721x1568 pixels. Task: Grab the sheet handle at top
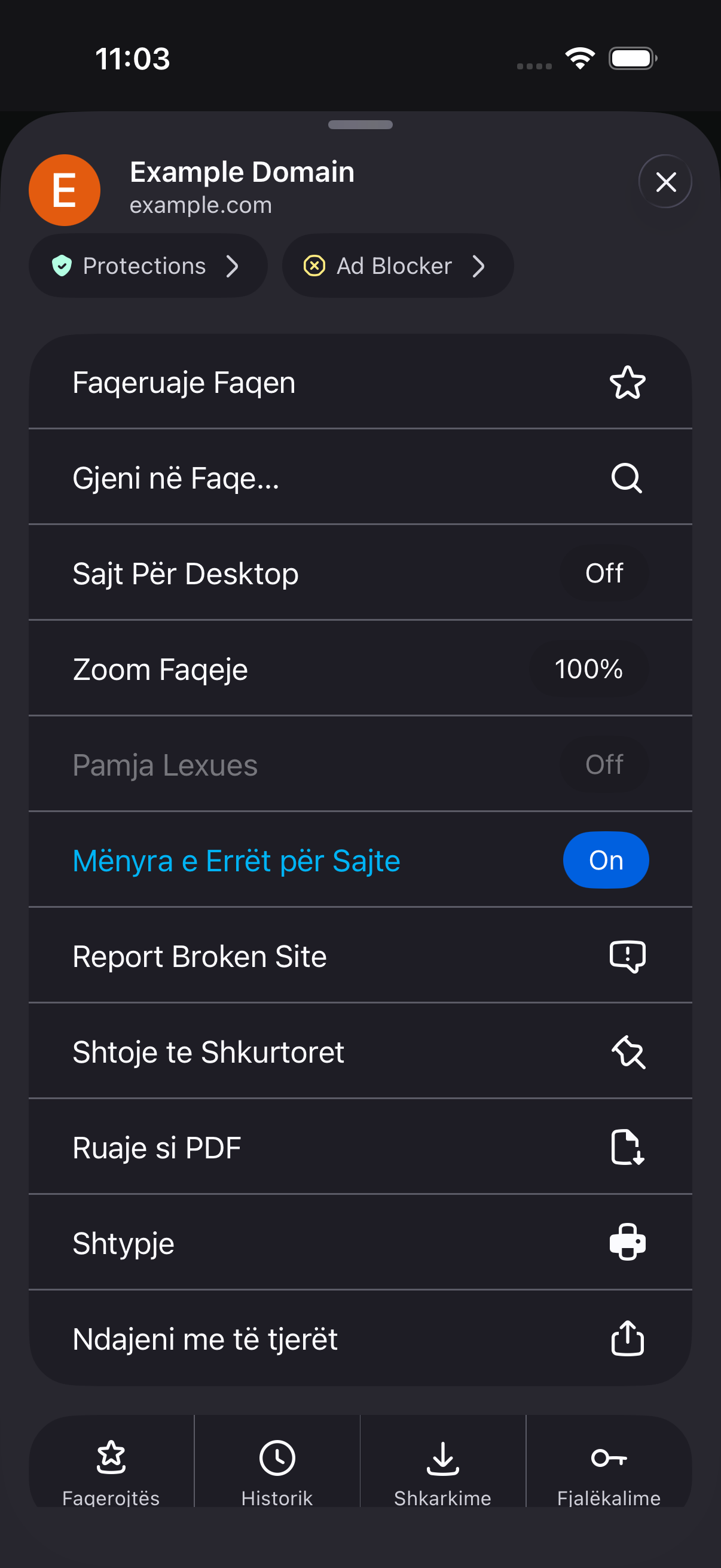tap(360, 125)
